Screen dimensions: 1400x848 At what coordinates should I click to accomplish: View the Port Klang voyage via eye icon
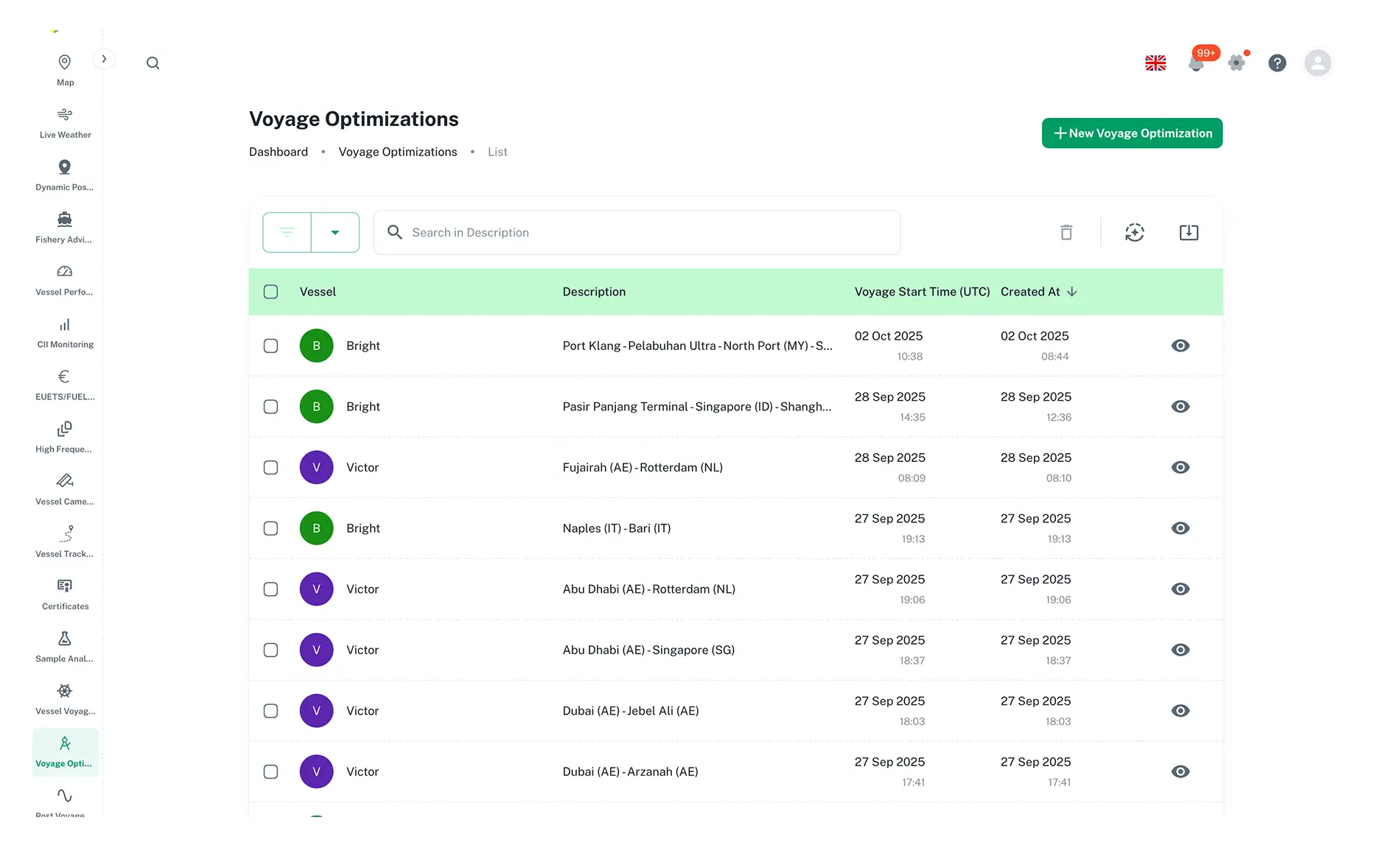coord(1180,346)
